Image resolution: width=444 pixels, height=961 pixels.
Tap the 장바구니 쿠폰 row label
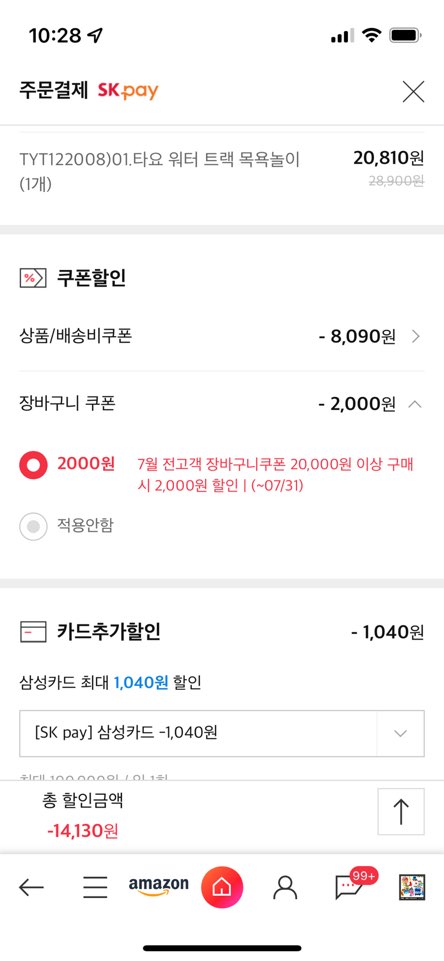point(67,403)
